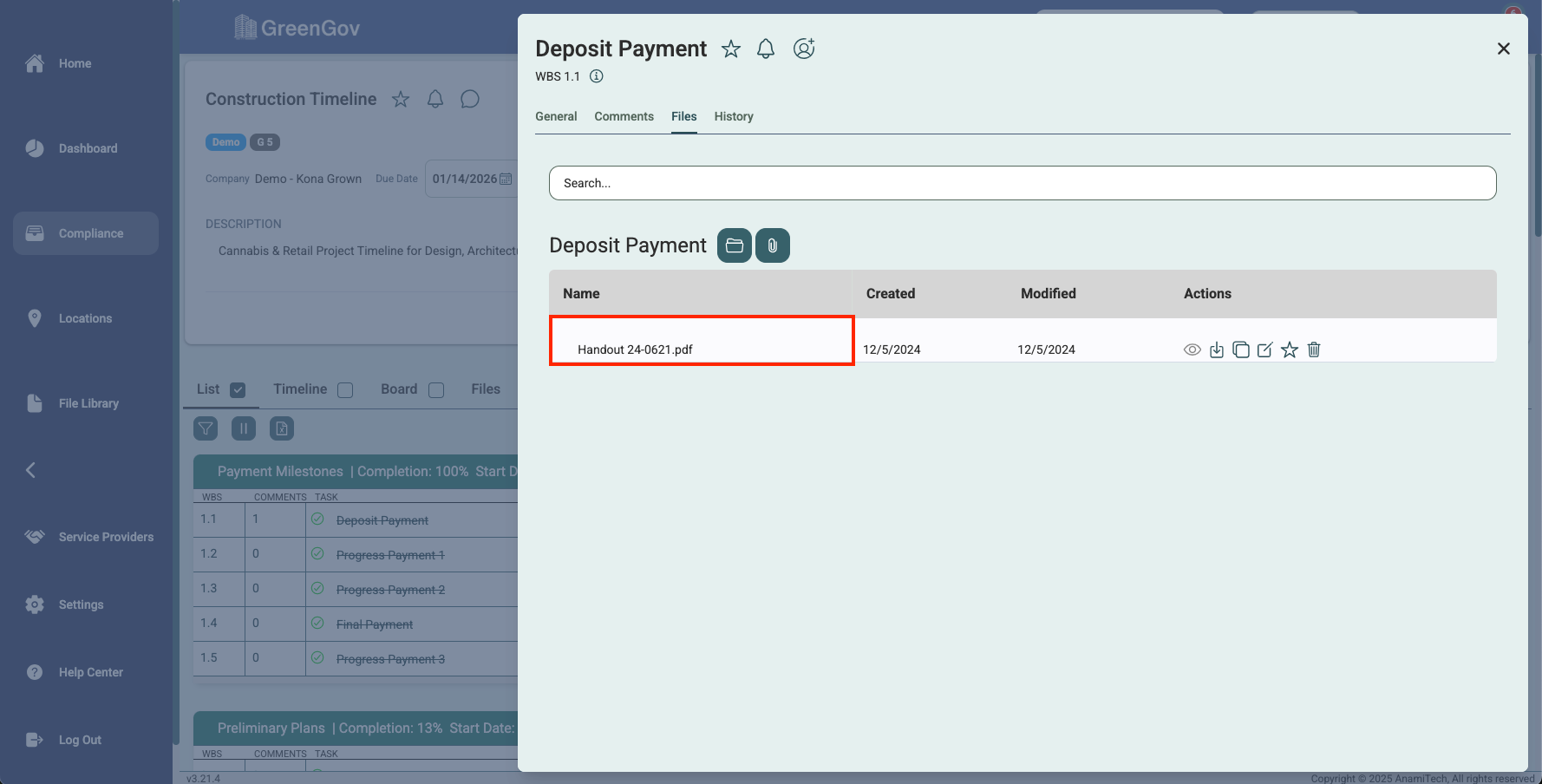Favorite the Deposit Payment task with star

pos(731,49)
